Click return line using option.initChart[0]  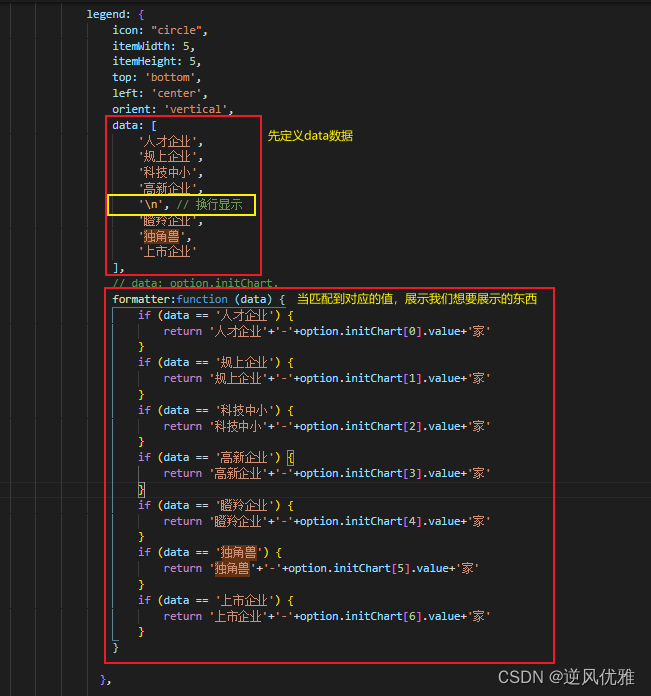[x=327, y=332]
